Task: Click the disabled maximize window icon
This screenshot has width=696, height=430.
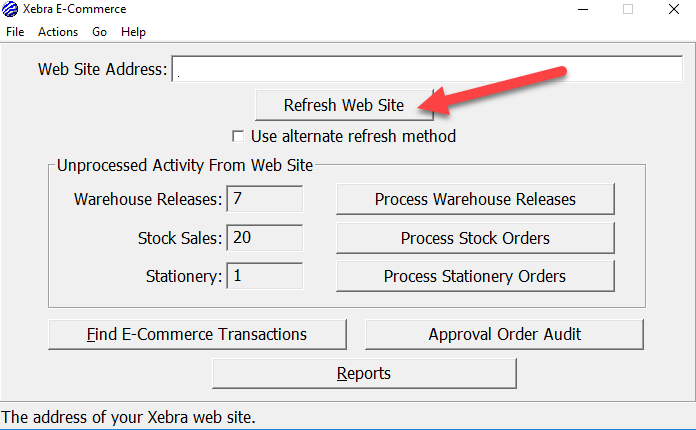Action: pos(628,9)
